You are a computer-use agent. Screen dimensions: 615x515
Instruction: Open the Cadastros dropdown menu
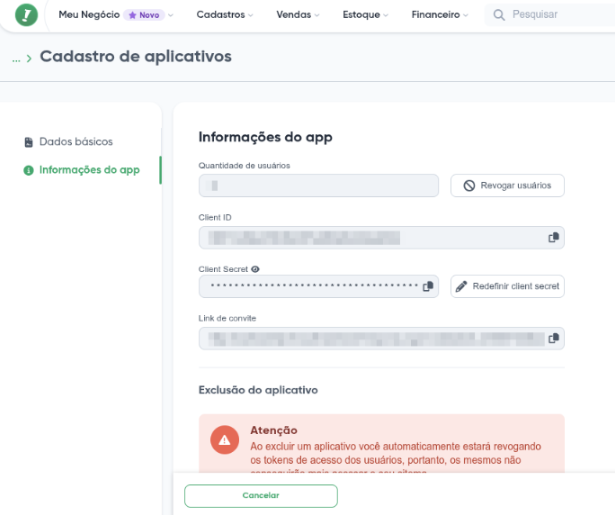pyautogui.click(x=224, y=16)
